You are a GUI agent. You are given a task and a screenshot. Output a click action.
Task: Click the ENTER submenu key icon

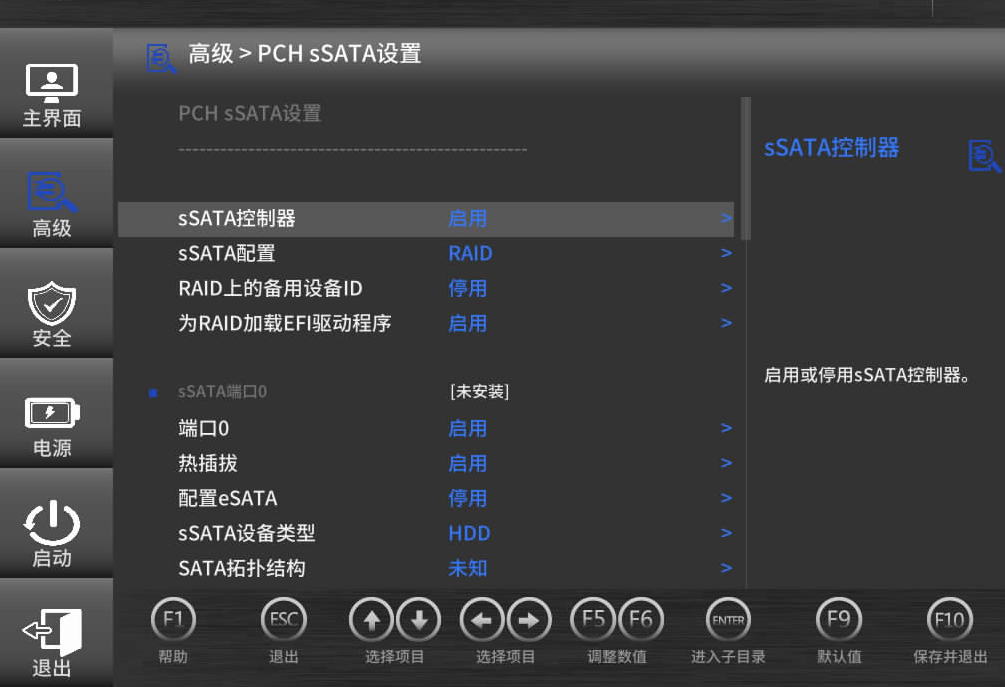(727, 621)
